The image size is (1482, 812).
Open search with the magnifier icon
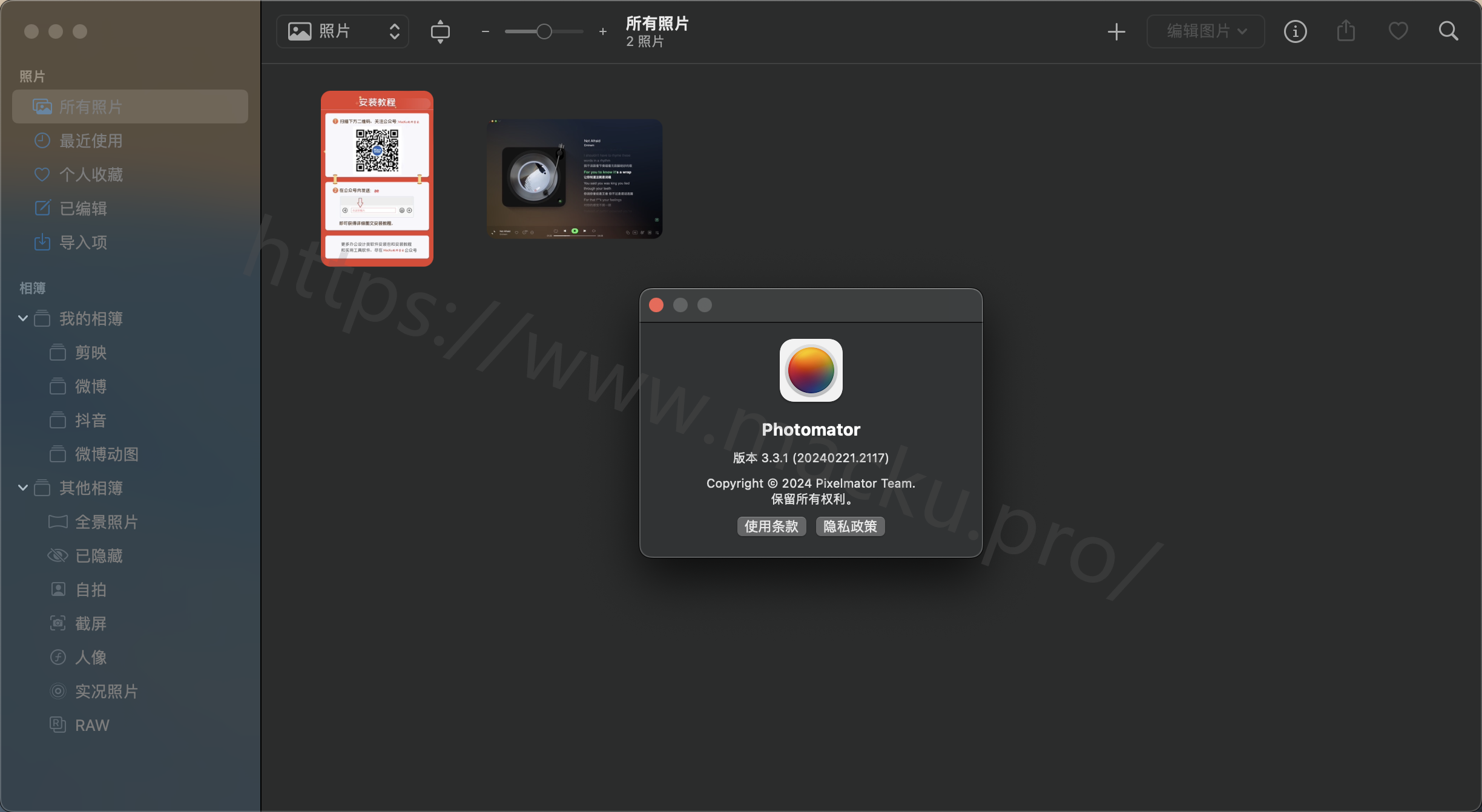[x=1449, y=31]
